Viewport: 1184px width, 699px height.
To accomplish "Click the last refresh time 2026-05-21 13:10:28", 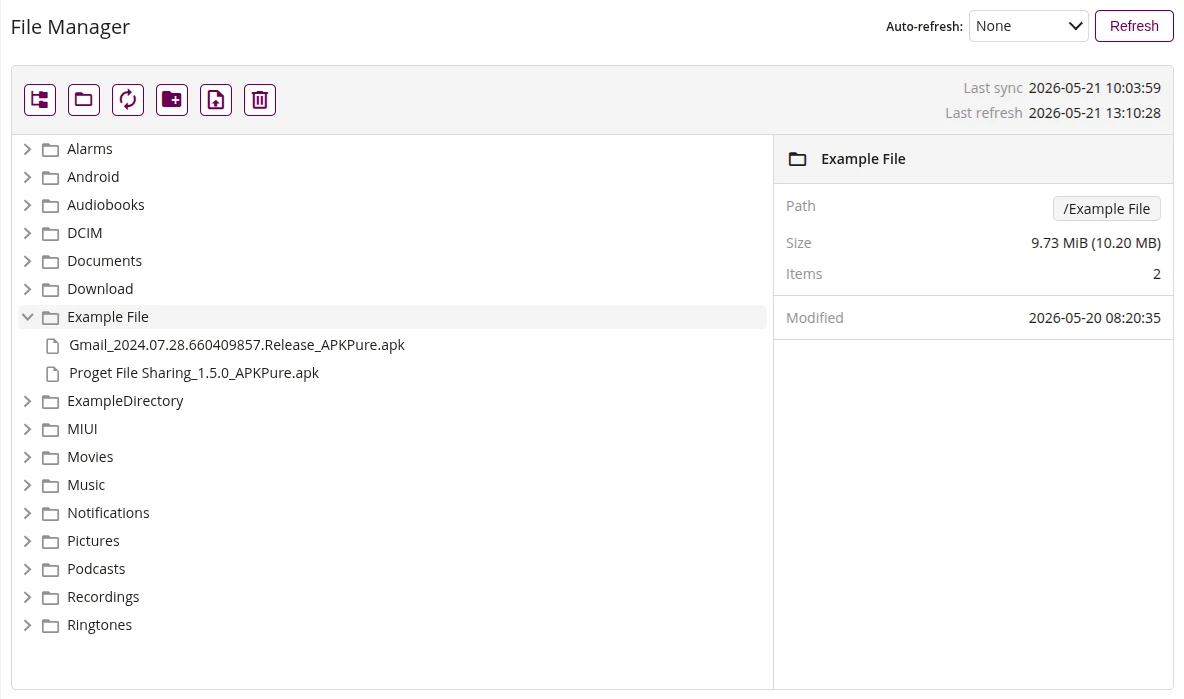I will pos(1094,113).
